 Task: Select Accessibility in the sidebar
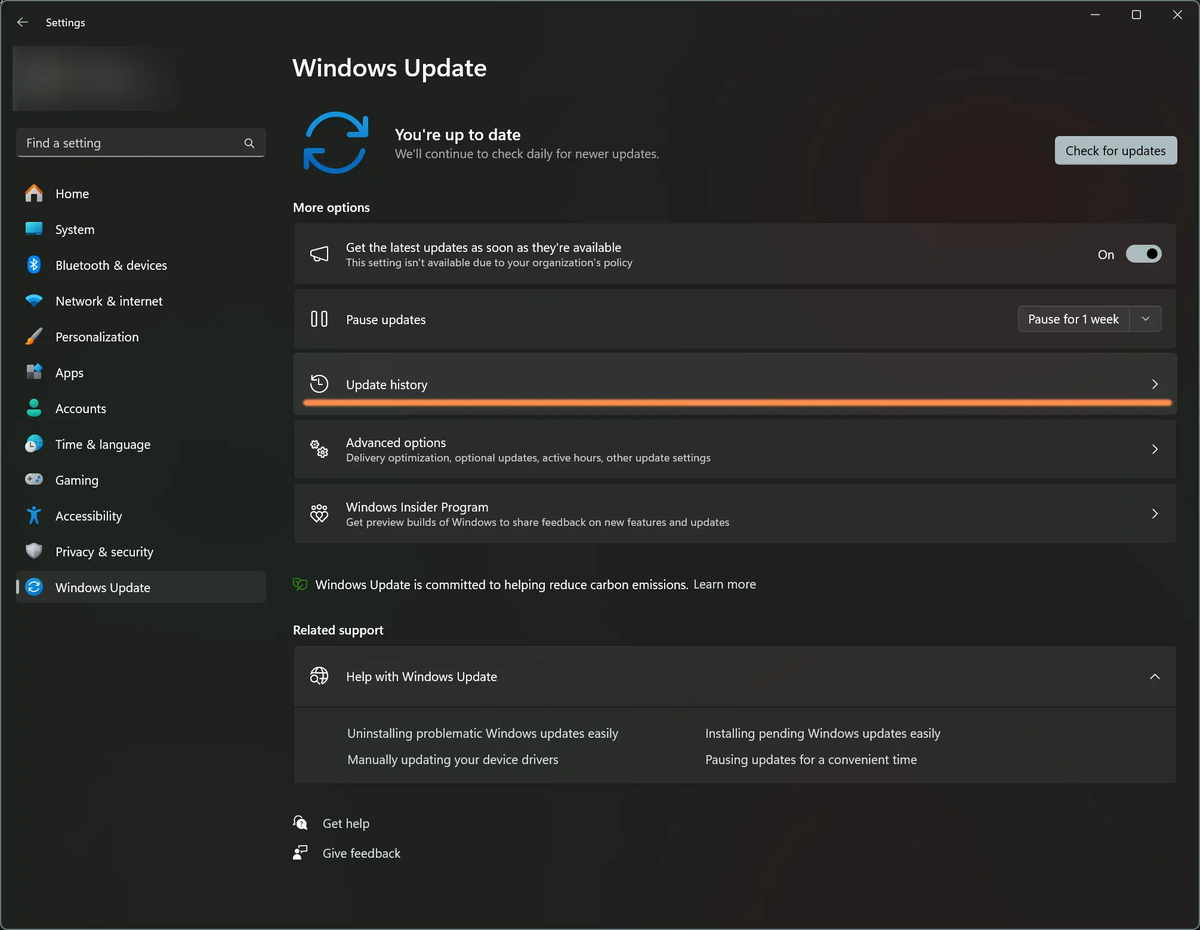(x=141, y=516)
